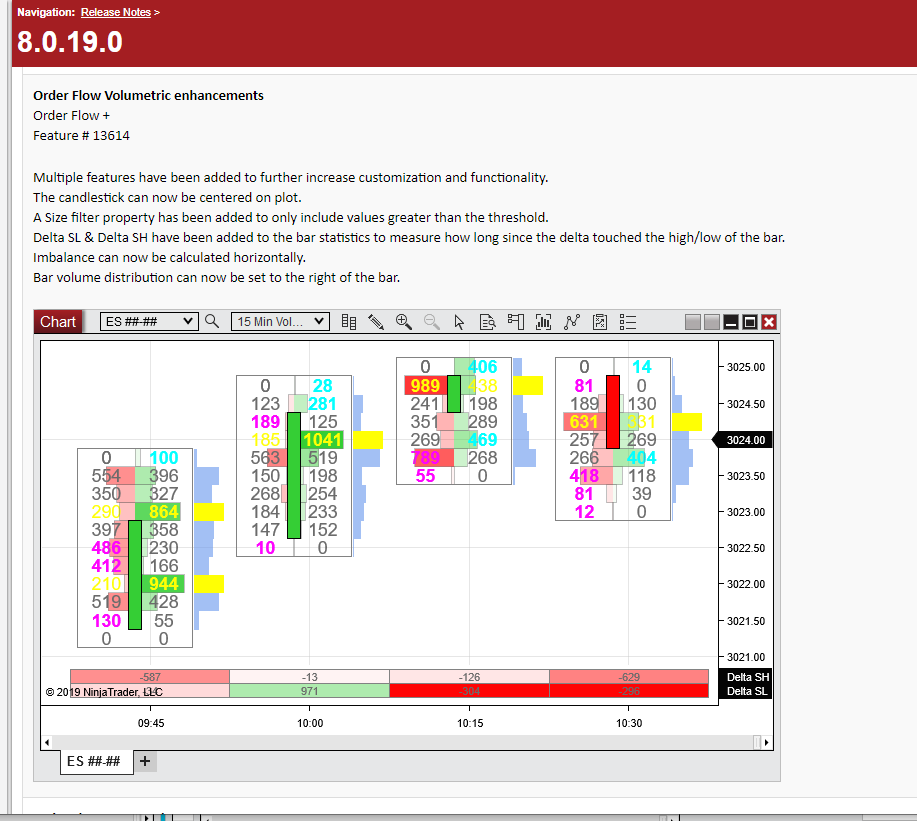Click the greyed Zoom Out icon
The width and height of the screenshot is (917, 821).
pos(432,322)
